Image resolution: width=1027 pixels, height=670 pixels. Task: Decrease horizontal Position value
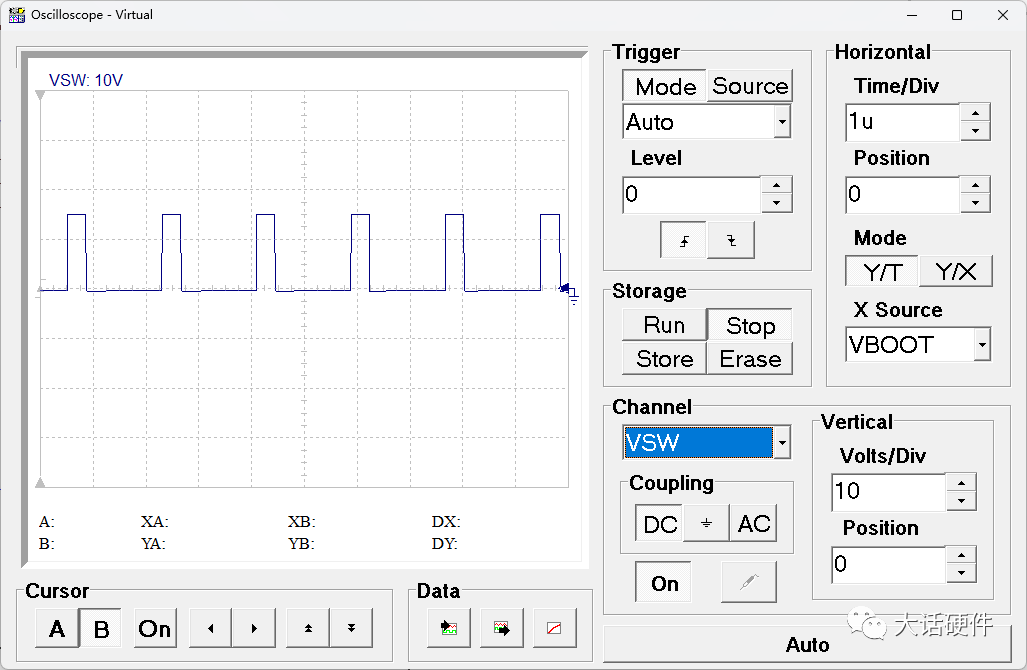point(975,203)
